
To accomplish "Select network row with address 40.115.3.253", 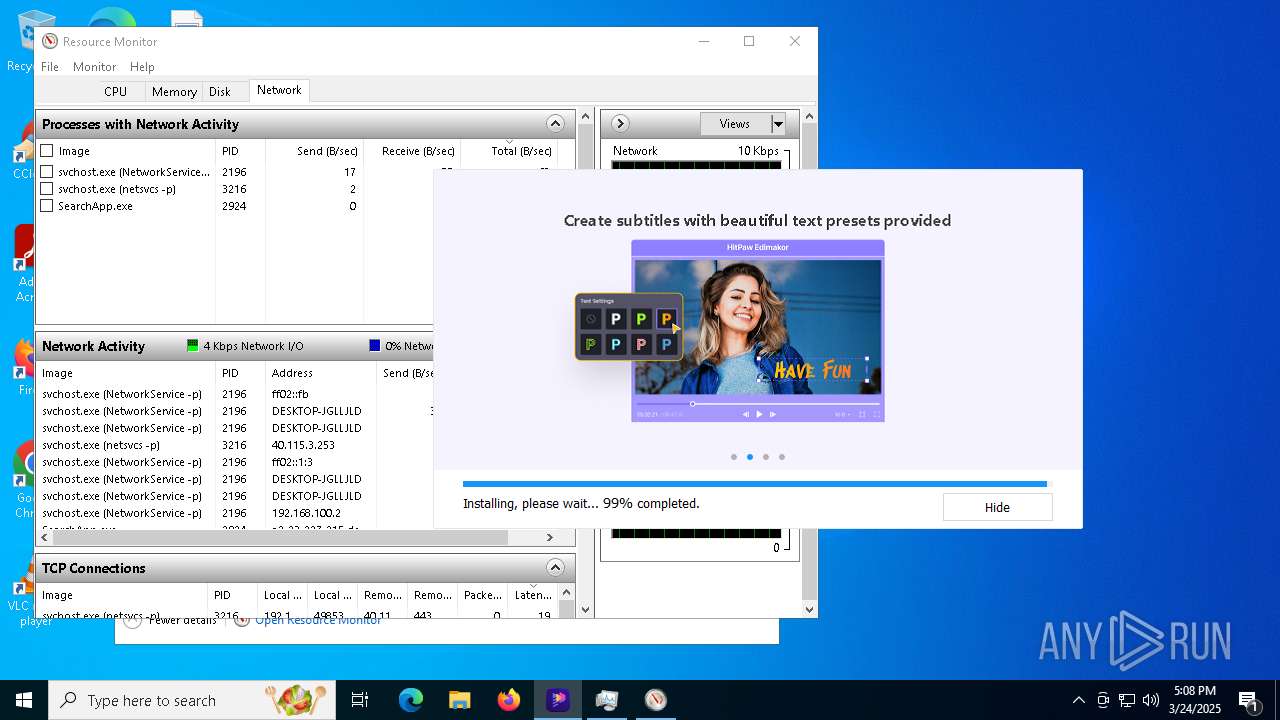I will [x=235, y=445].
